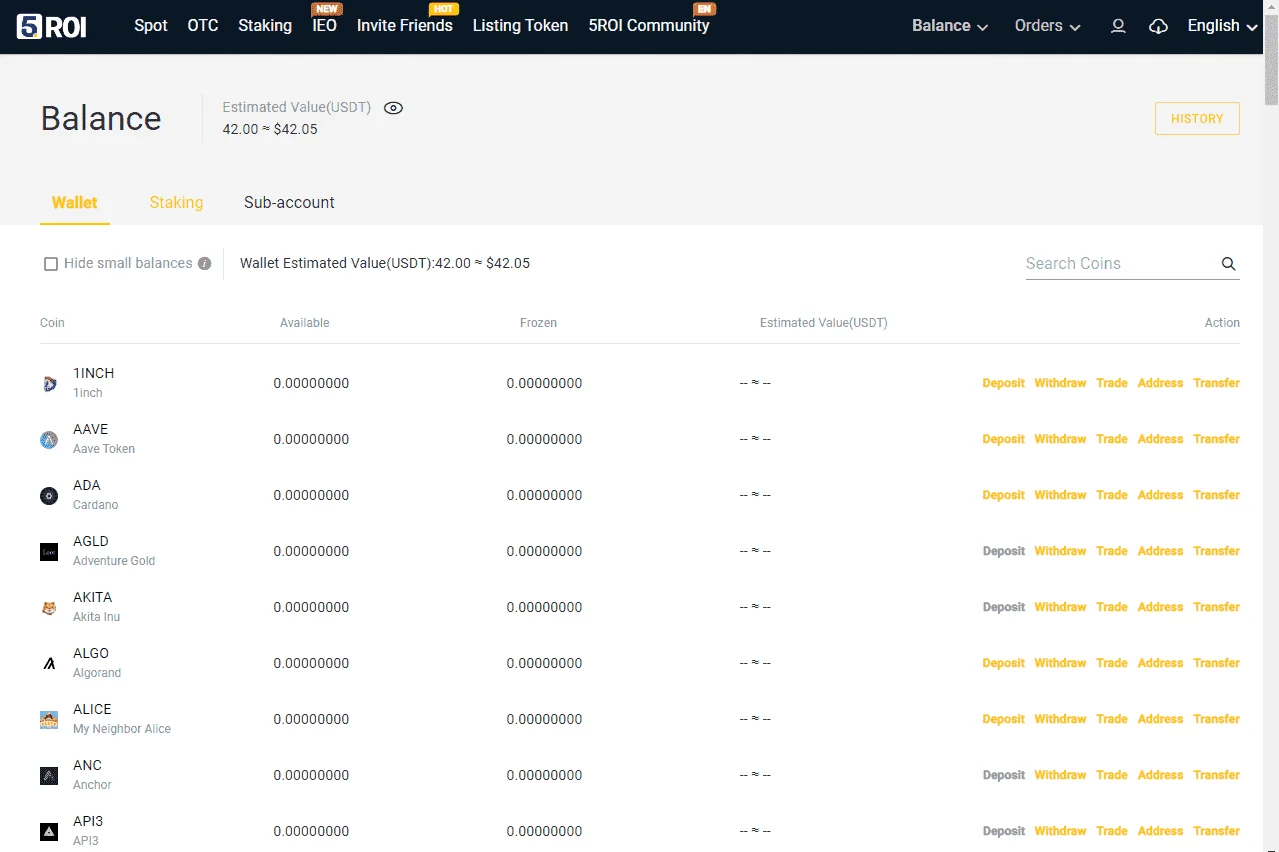This screenshot has width=1279, height=852.
Task: Open the English language dropdown
Action: (1222, 26)
